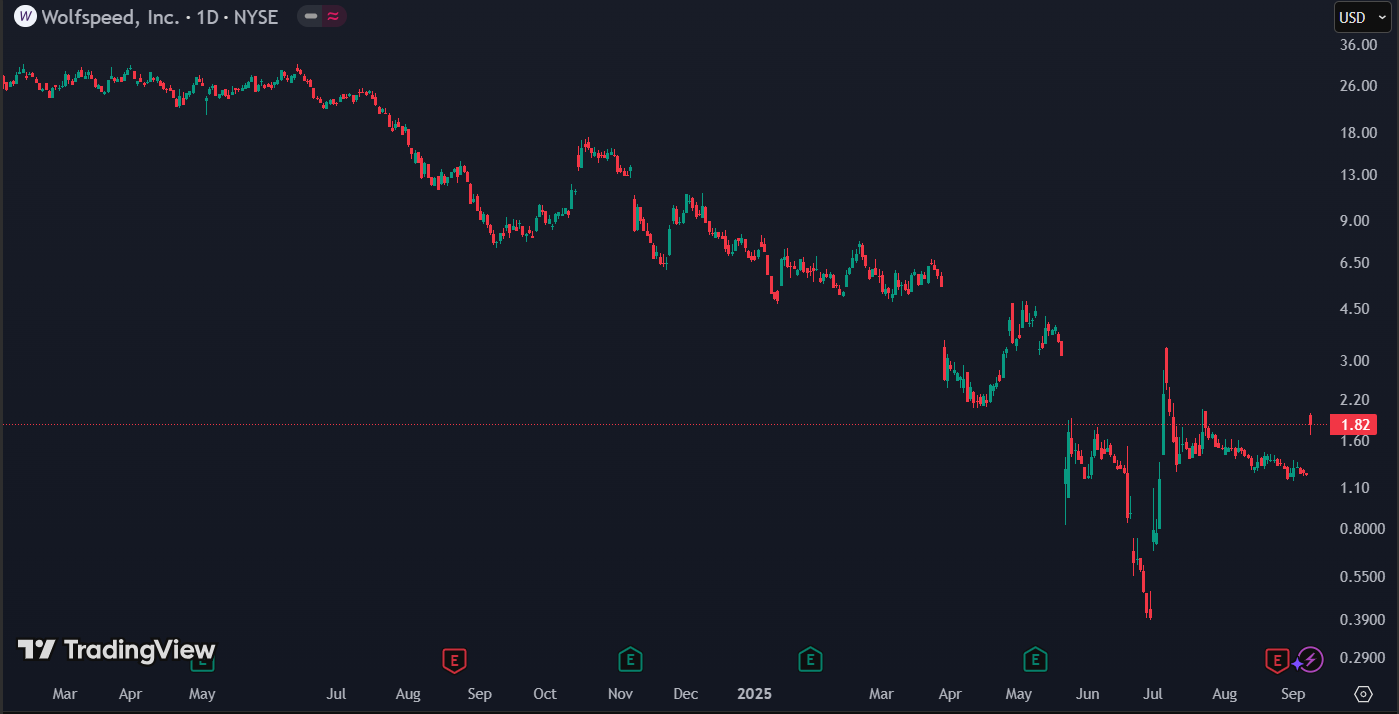This screenshot has width=1399, height=714.
Task: Click the 26.00 price axis label
Action: (1358, 86)
